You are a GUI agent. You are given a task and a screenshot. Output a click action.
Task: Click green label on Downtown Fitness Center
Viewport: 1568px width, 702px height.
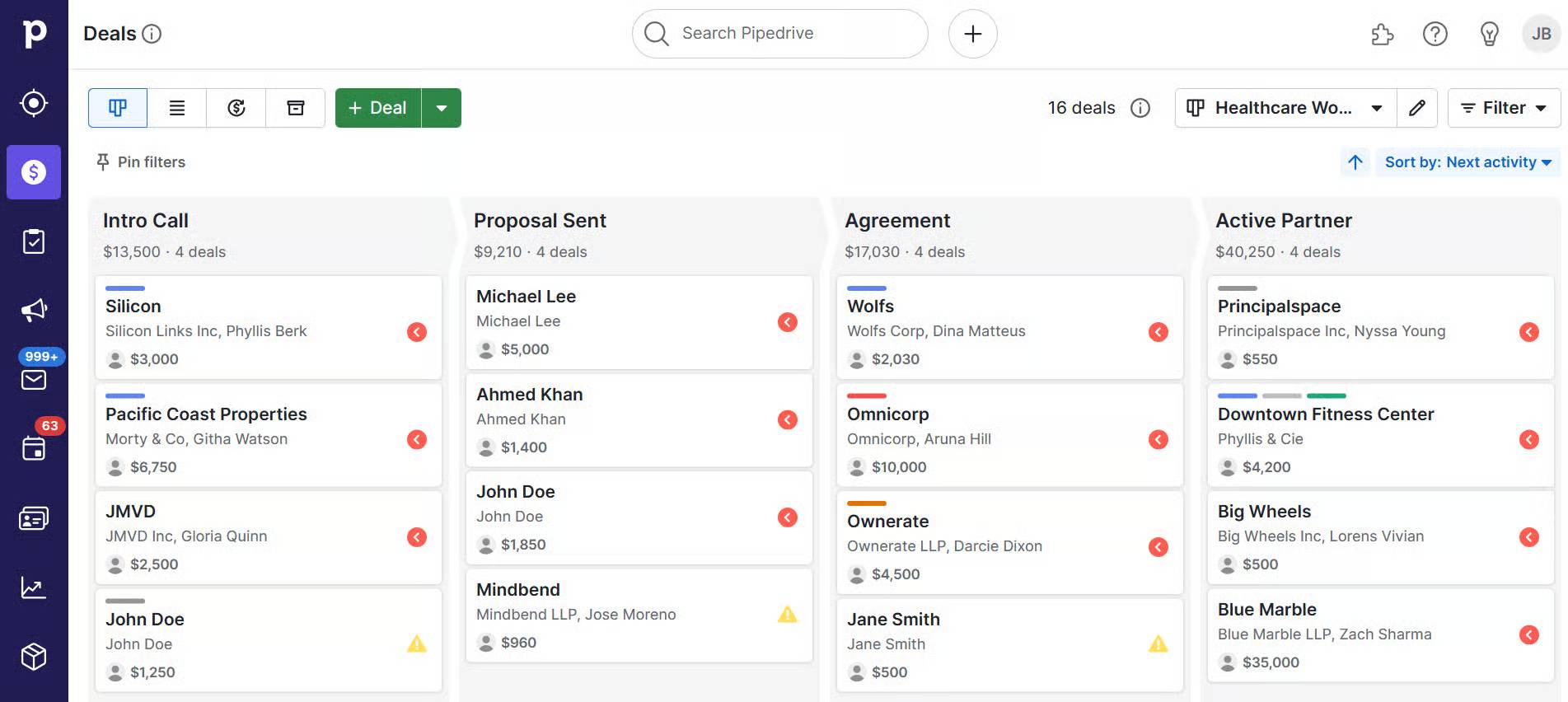point(1327,395)
